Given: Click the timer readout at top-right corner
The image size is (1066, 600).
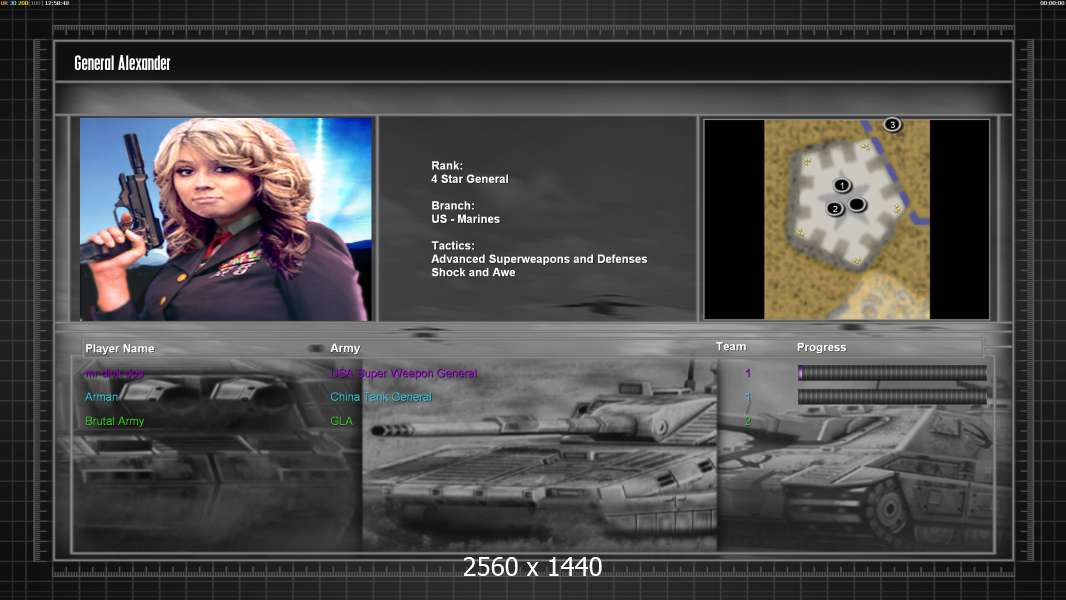Looking at the screenshot, I should 1052,3.
